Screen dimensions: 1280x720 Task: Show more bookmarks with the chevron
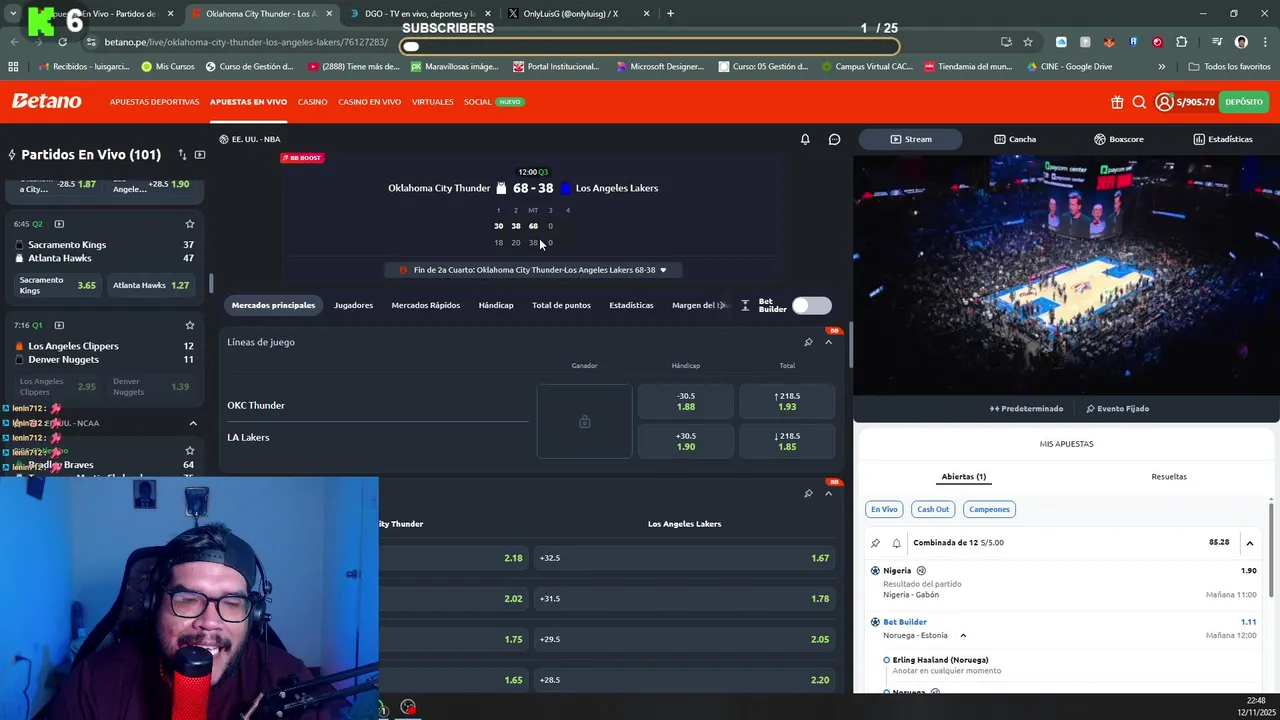coord(1161,67)
